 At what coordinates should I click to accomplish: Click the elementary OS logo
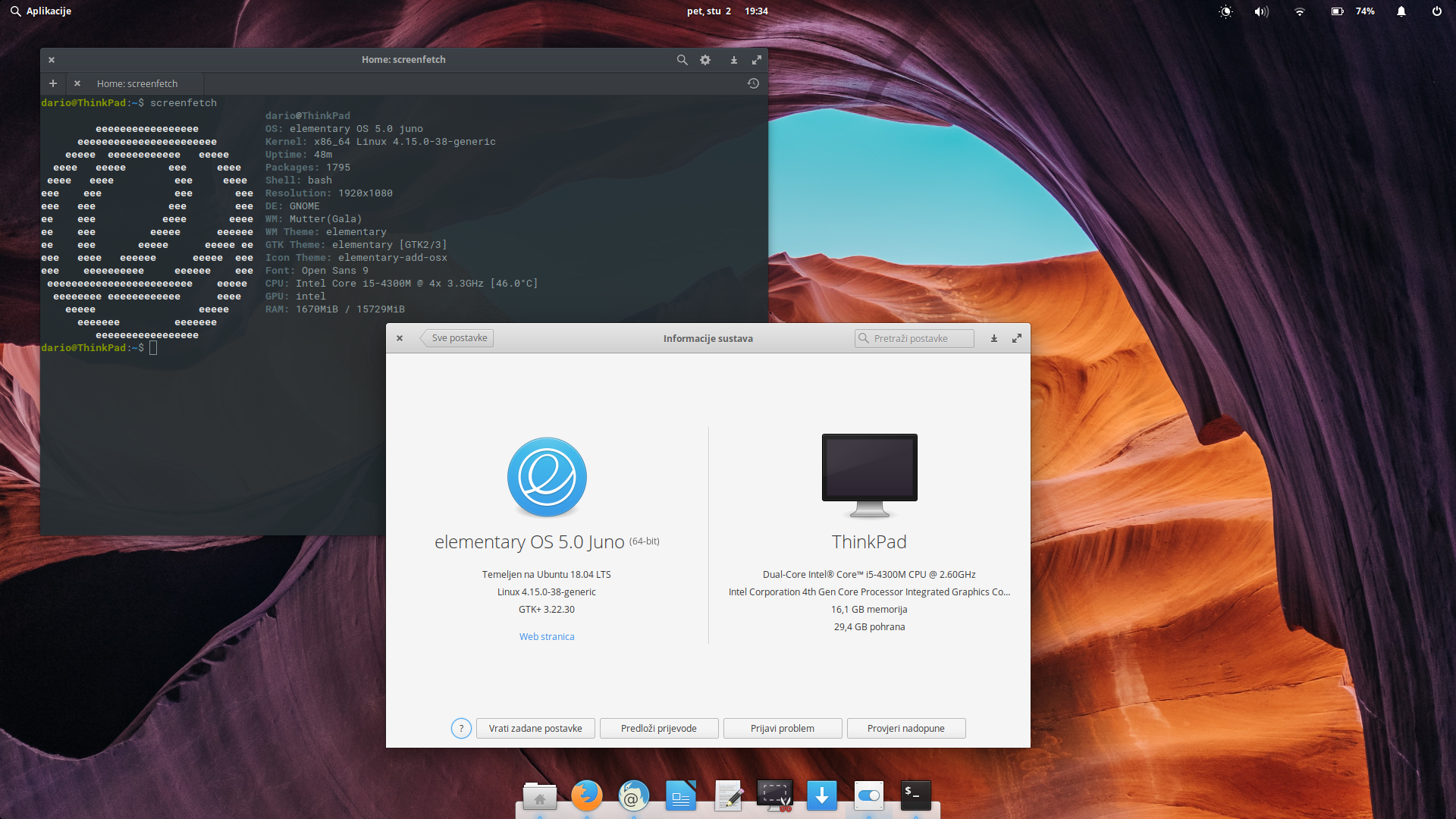click(x=547, y=477)
